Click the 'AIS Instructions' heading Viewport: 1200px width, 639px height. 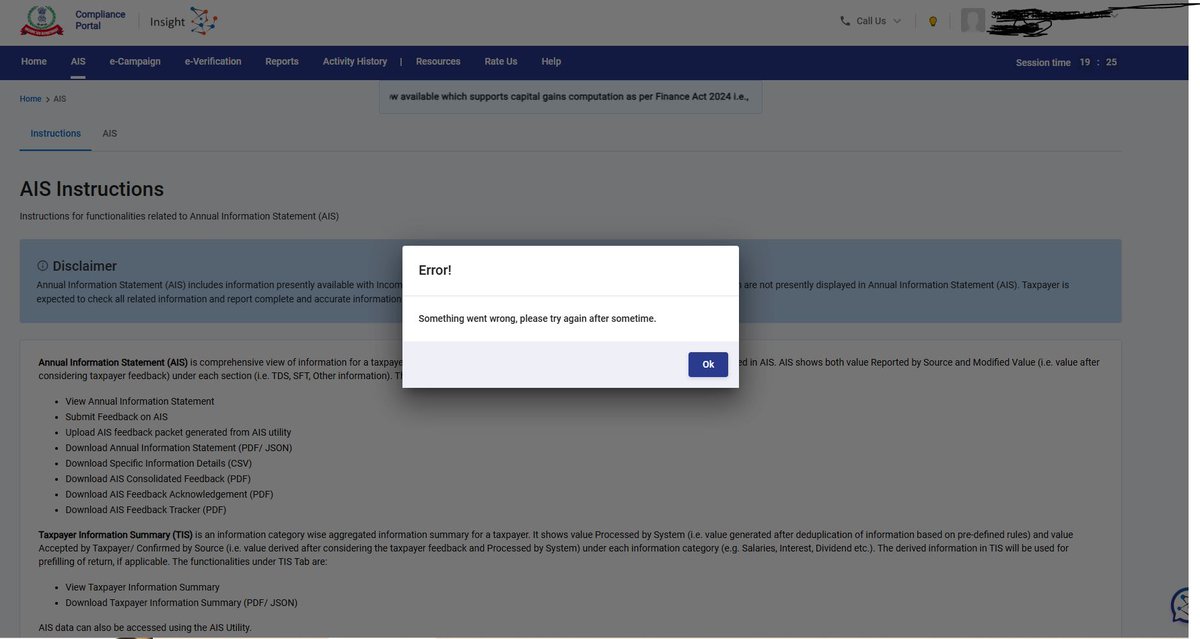tap(92, 189)
